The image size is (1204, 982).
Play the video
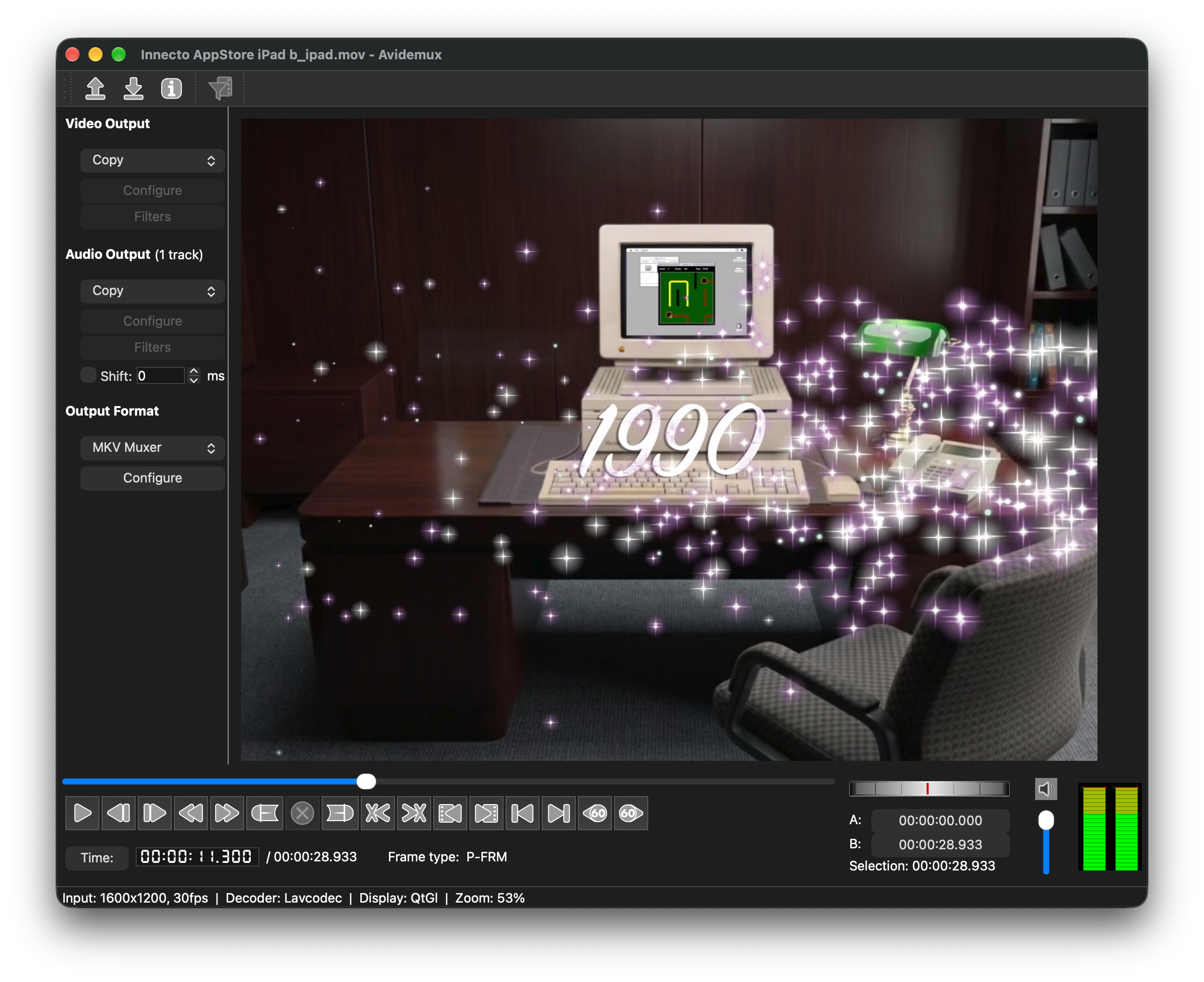pos(82,814)
